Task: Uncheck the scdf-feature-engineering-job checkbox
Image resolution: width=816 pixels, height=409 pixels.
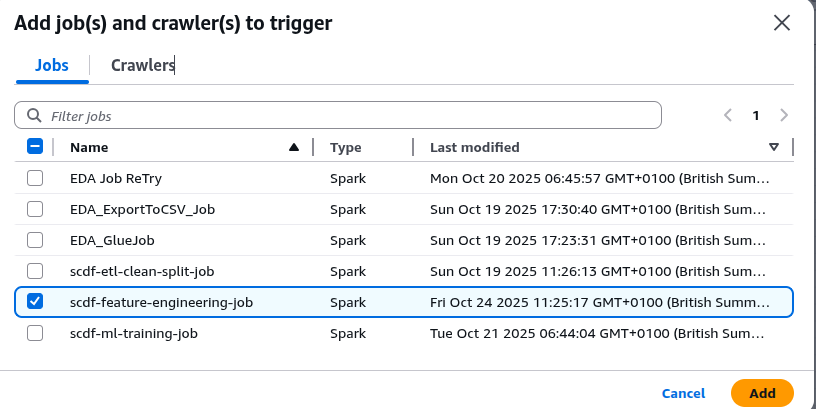Action: click(x=35, y=302)
